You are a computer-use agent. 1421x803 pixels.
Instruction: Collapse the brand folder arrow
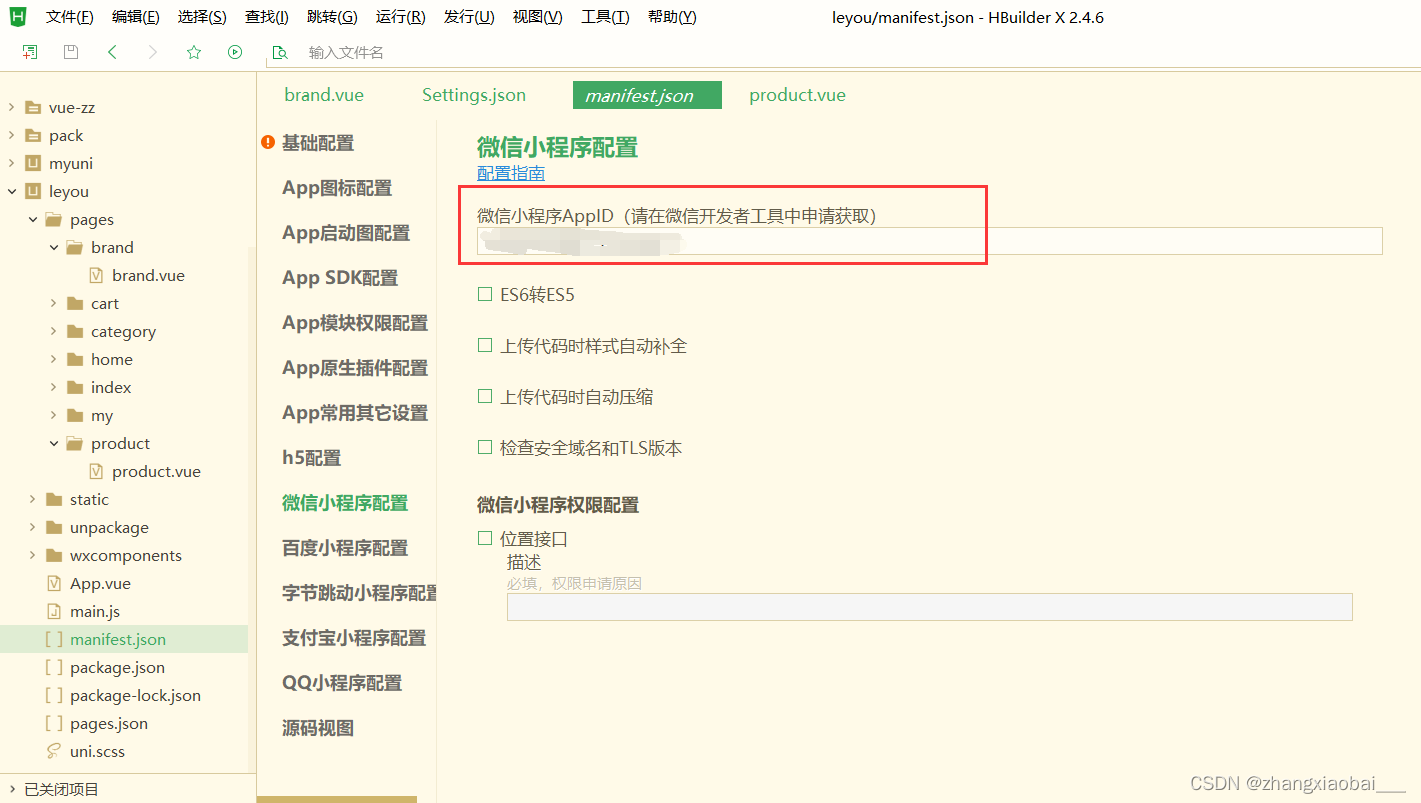coord(53,247)
